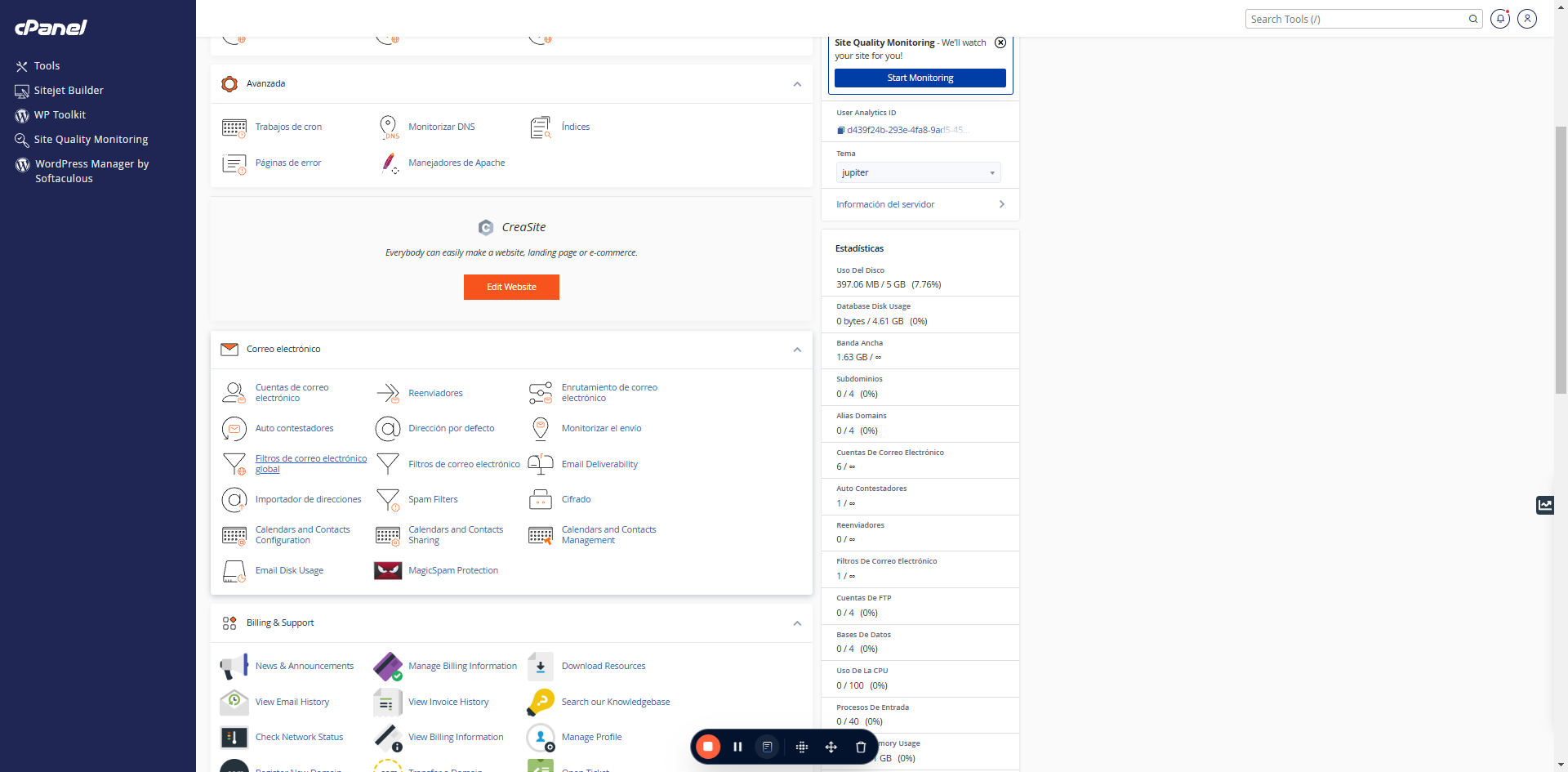Click the notifications bell icon
The width and height of the screenshot is (1568, 772).
click(1500, 19)
